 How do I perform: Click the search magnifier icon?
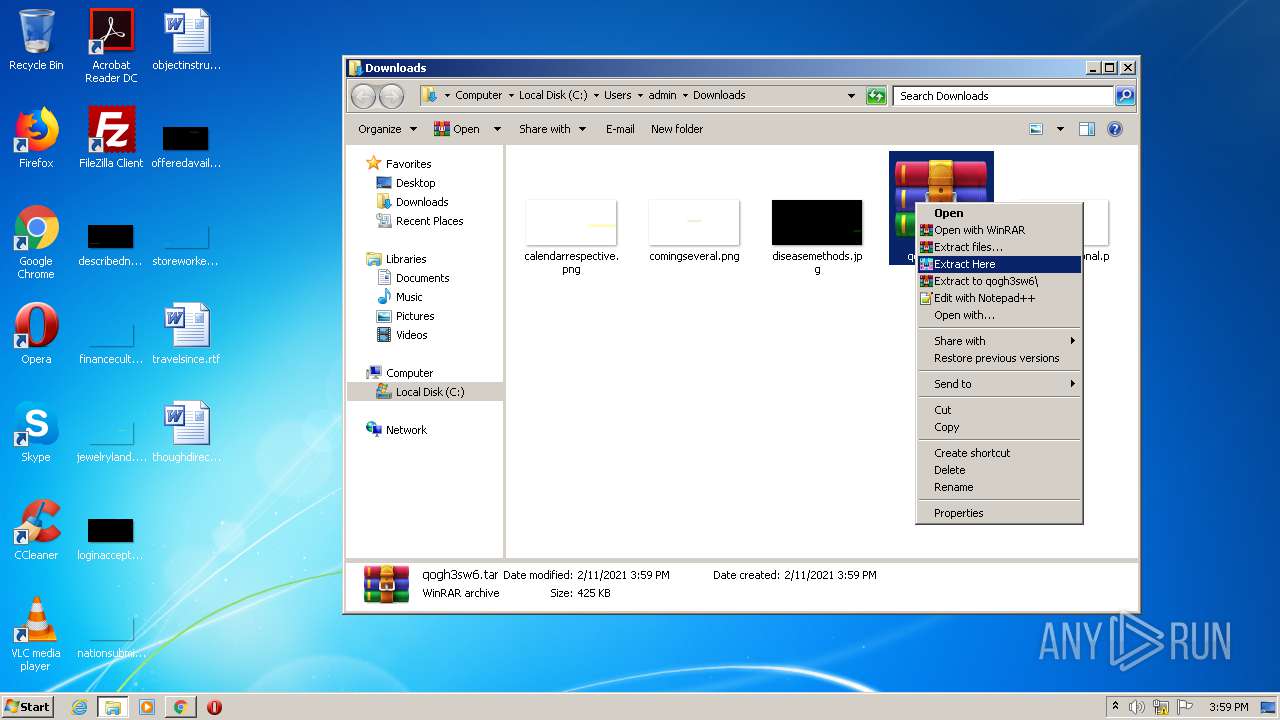point(1125,96)
